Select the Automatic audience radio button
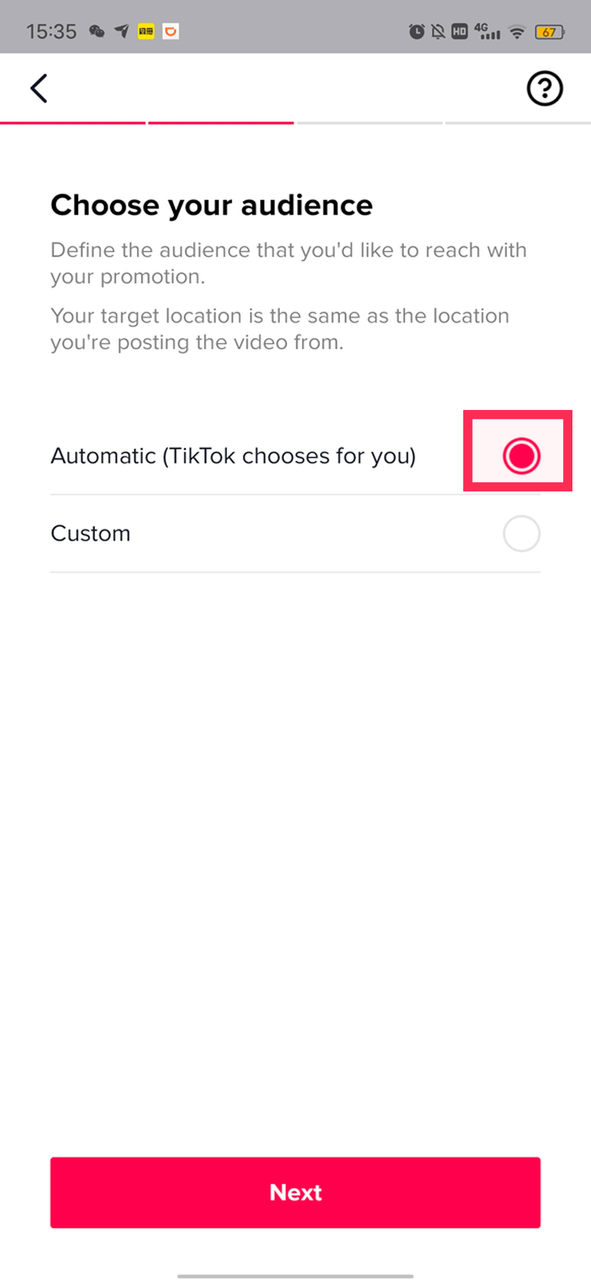Viewport: 591px width, 1280px height. [x=521, y=456]
